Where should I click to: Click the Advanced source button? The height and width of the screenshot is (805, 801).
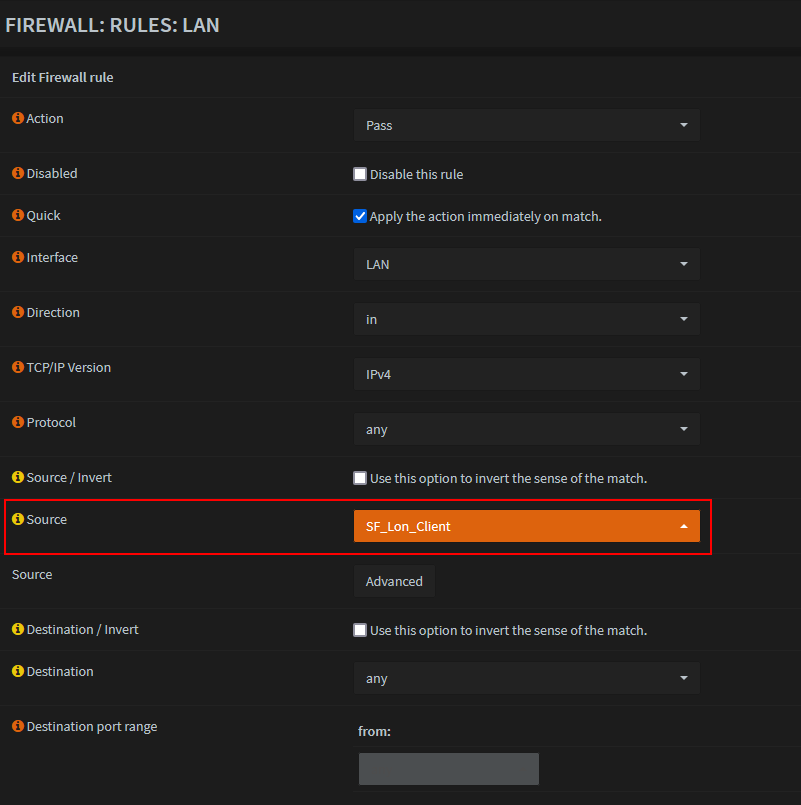(x=394, y=581)
